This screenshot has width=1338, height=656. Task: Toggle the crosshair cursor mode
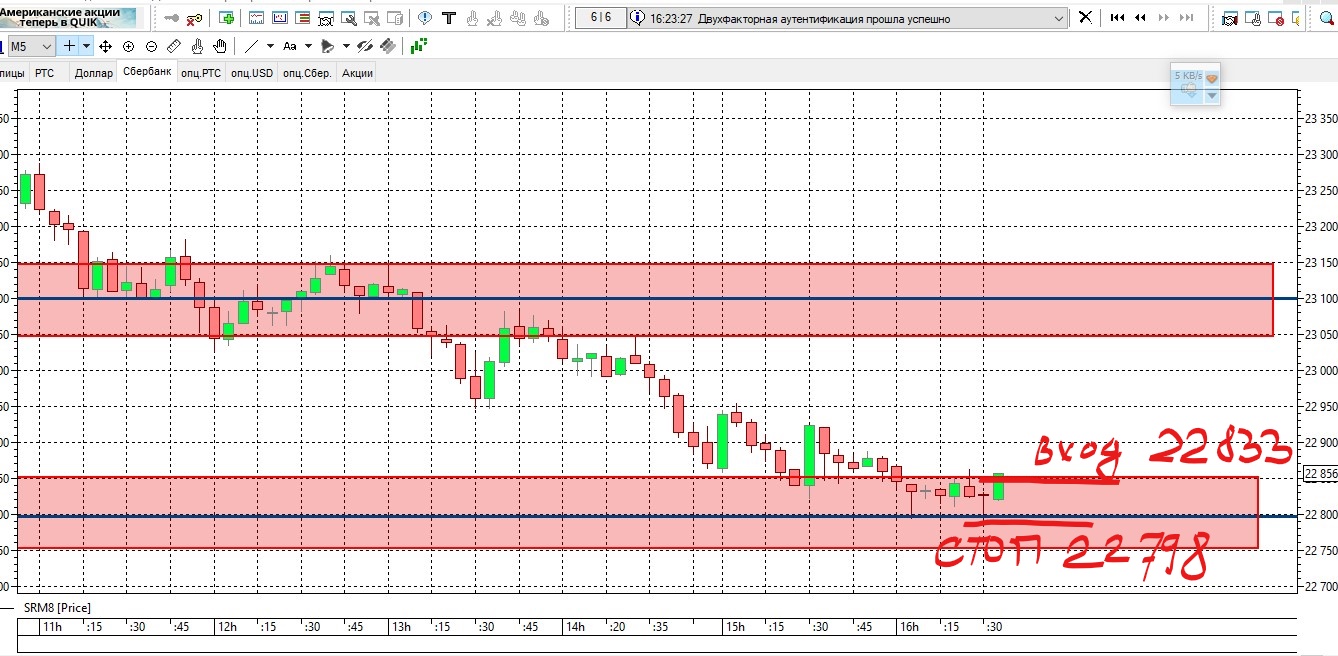point(69,46)
